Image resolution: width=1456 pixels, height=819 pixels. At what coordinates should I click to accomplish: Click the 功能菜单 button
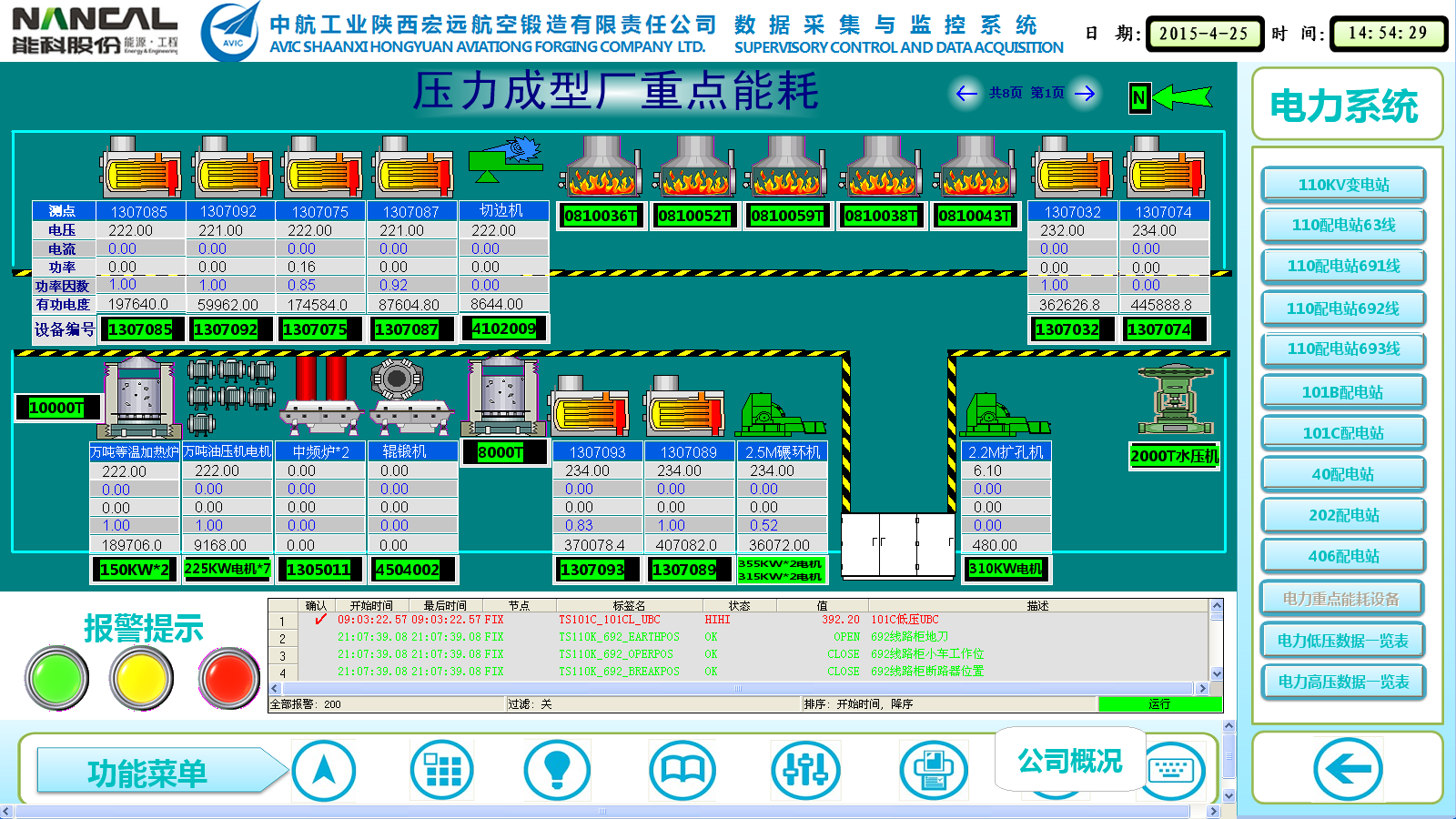150,772
